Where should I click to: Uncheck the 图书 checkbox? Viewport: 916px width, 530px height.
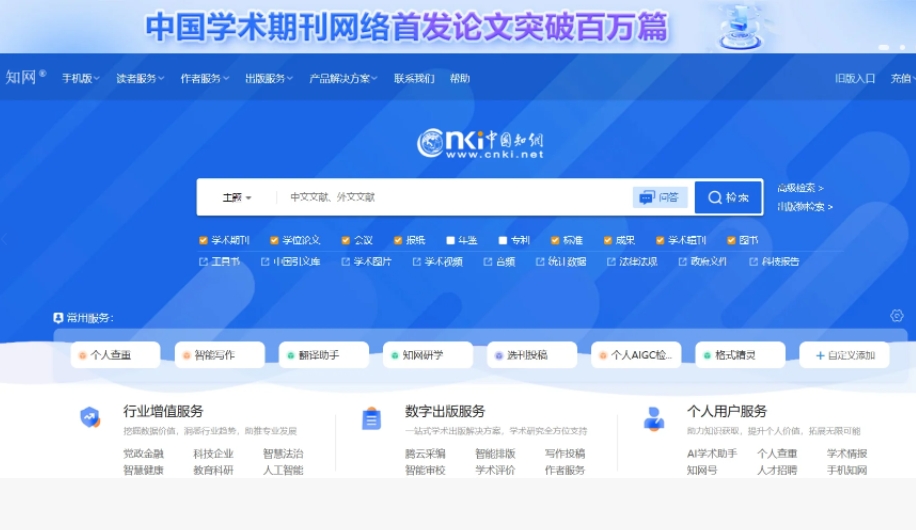click(731, 240)
